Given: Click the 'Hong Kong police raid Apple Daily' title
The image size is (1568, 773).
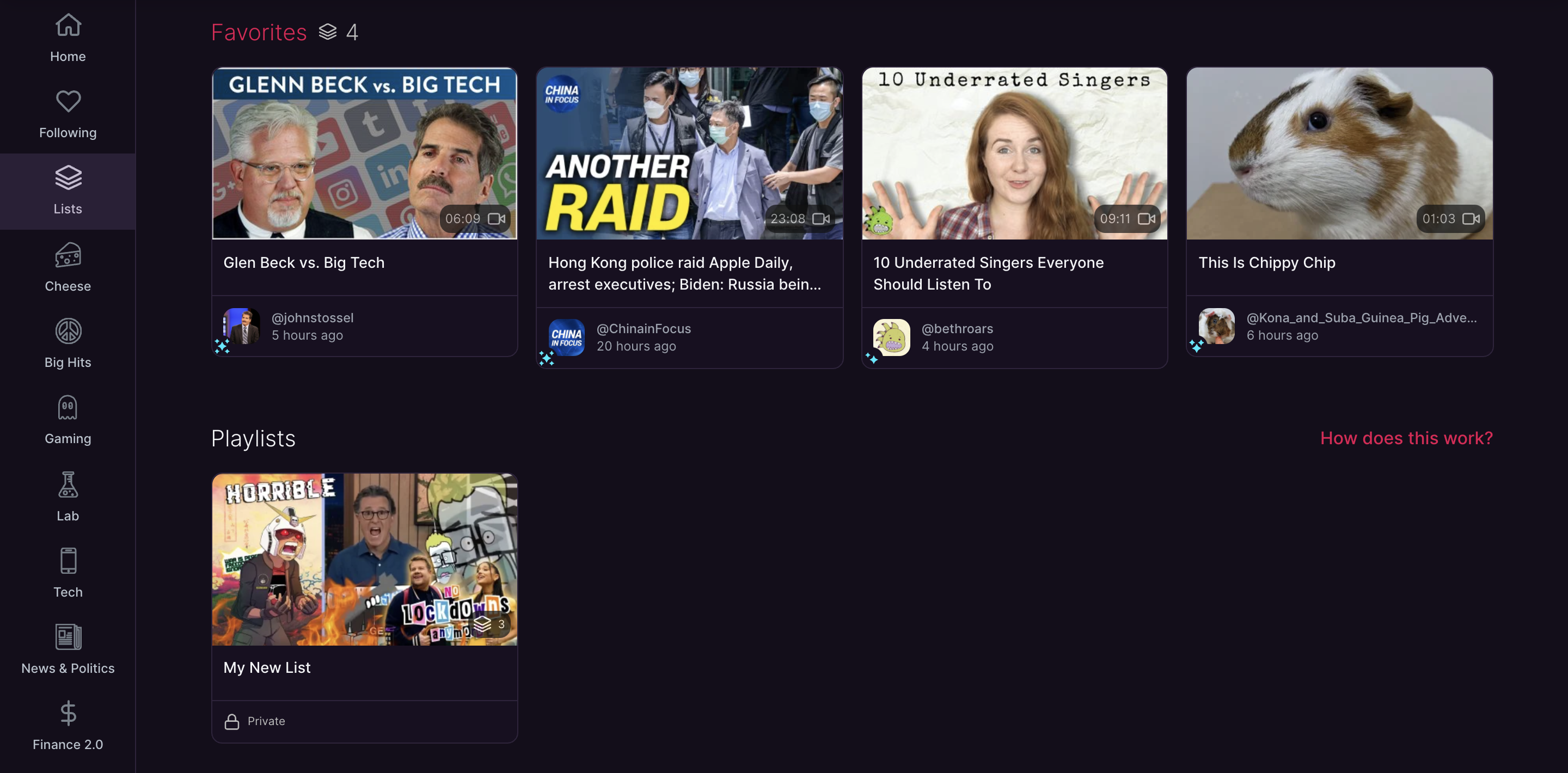Looking at the screenshot, I should [x=685, y=273].
